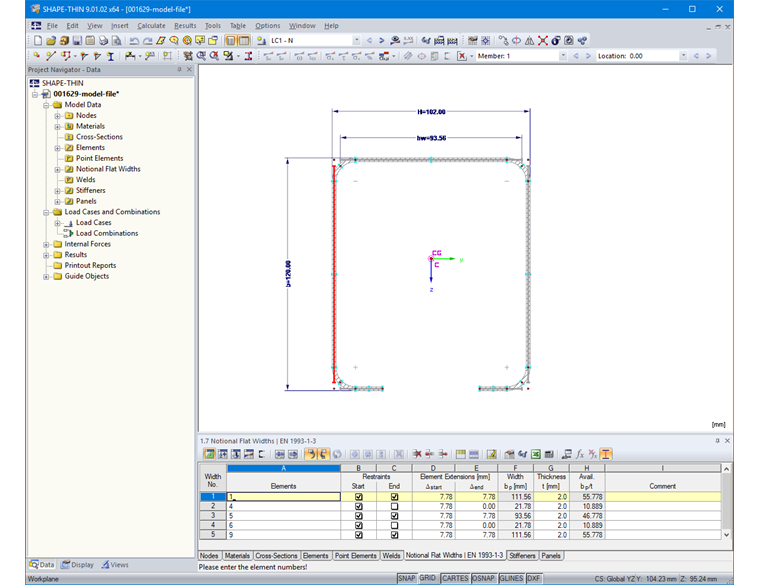Click the C-section icon in table toolbar
The image size is (760, 585).
262,454
